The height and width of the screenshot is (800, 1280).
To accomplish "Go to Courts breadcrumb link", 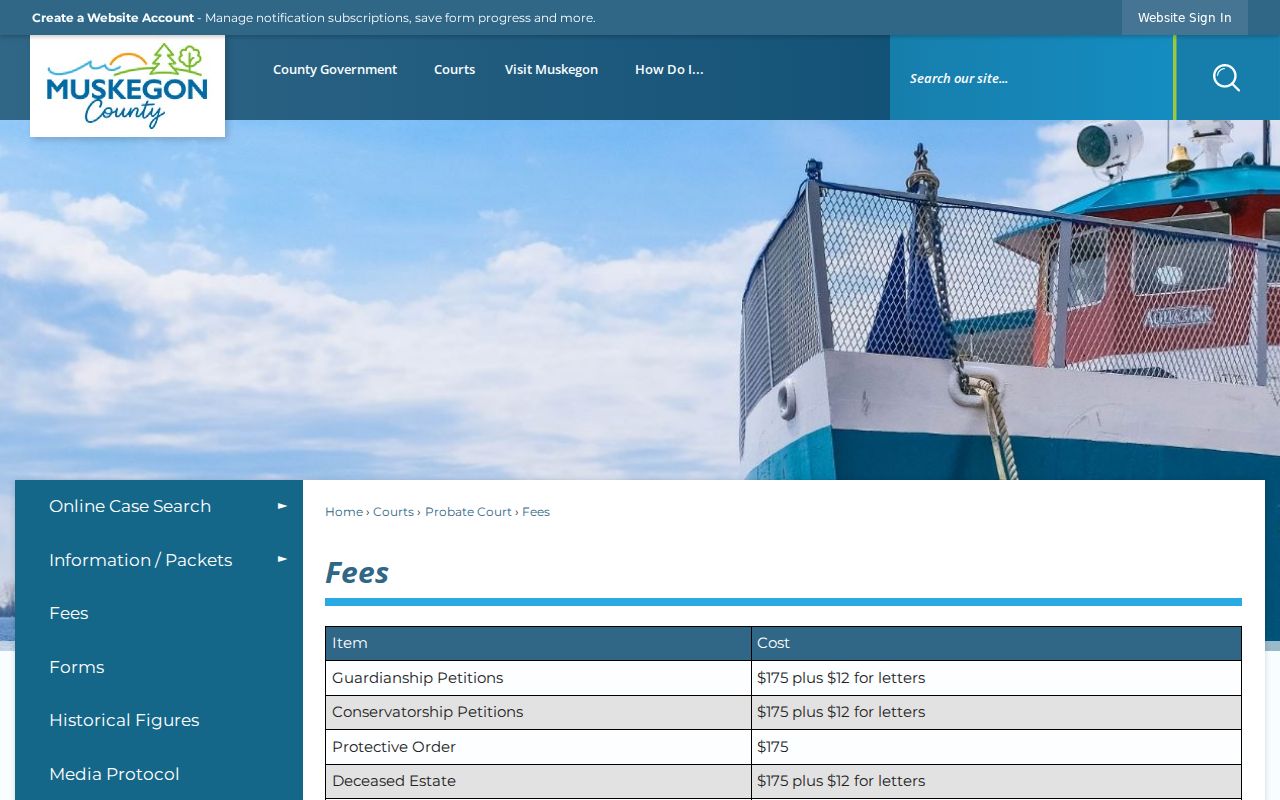I will point(393,512).
